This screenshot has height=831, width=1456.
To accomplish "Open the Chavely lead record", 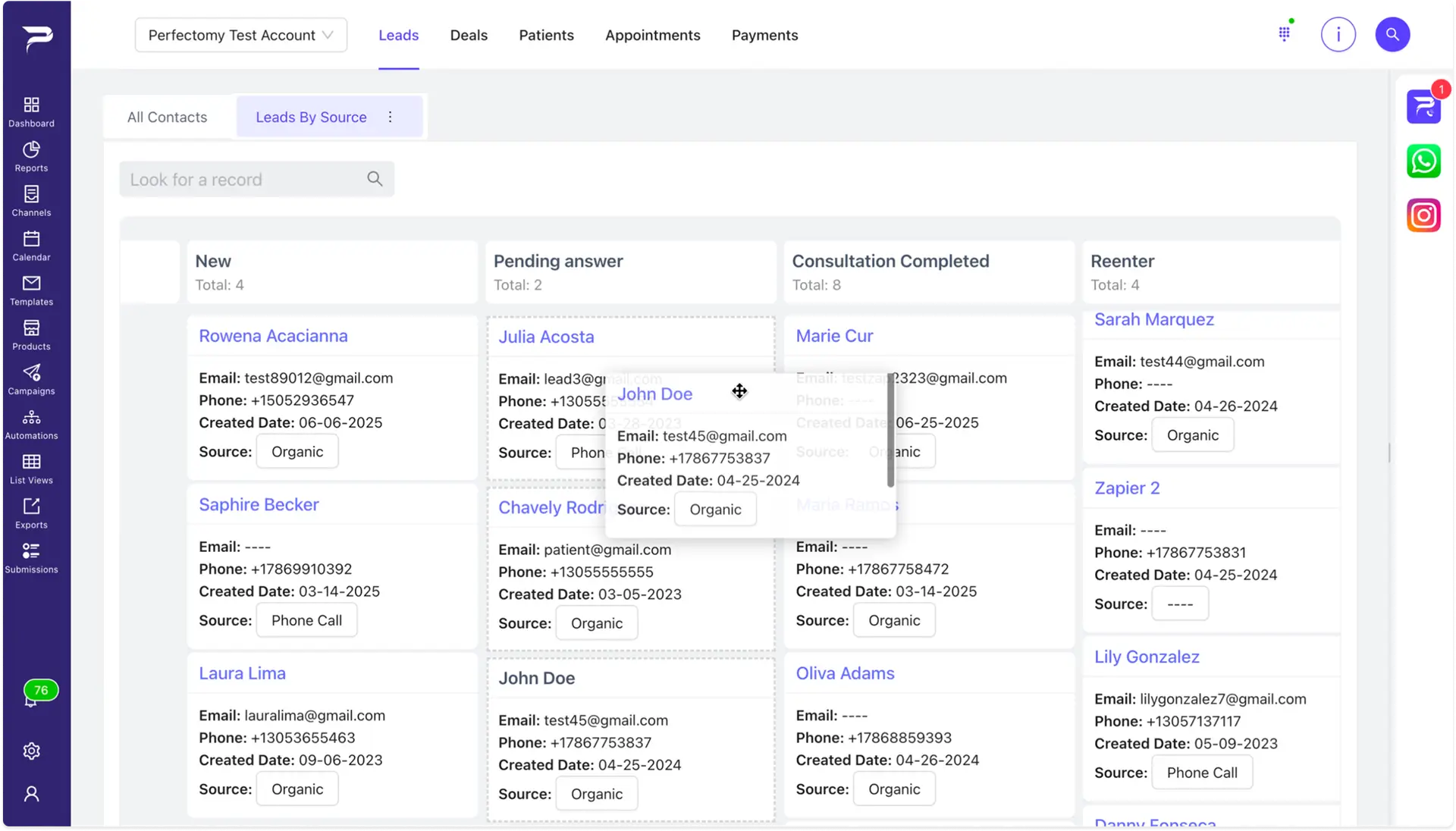I will (551, 507).
